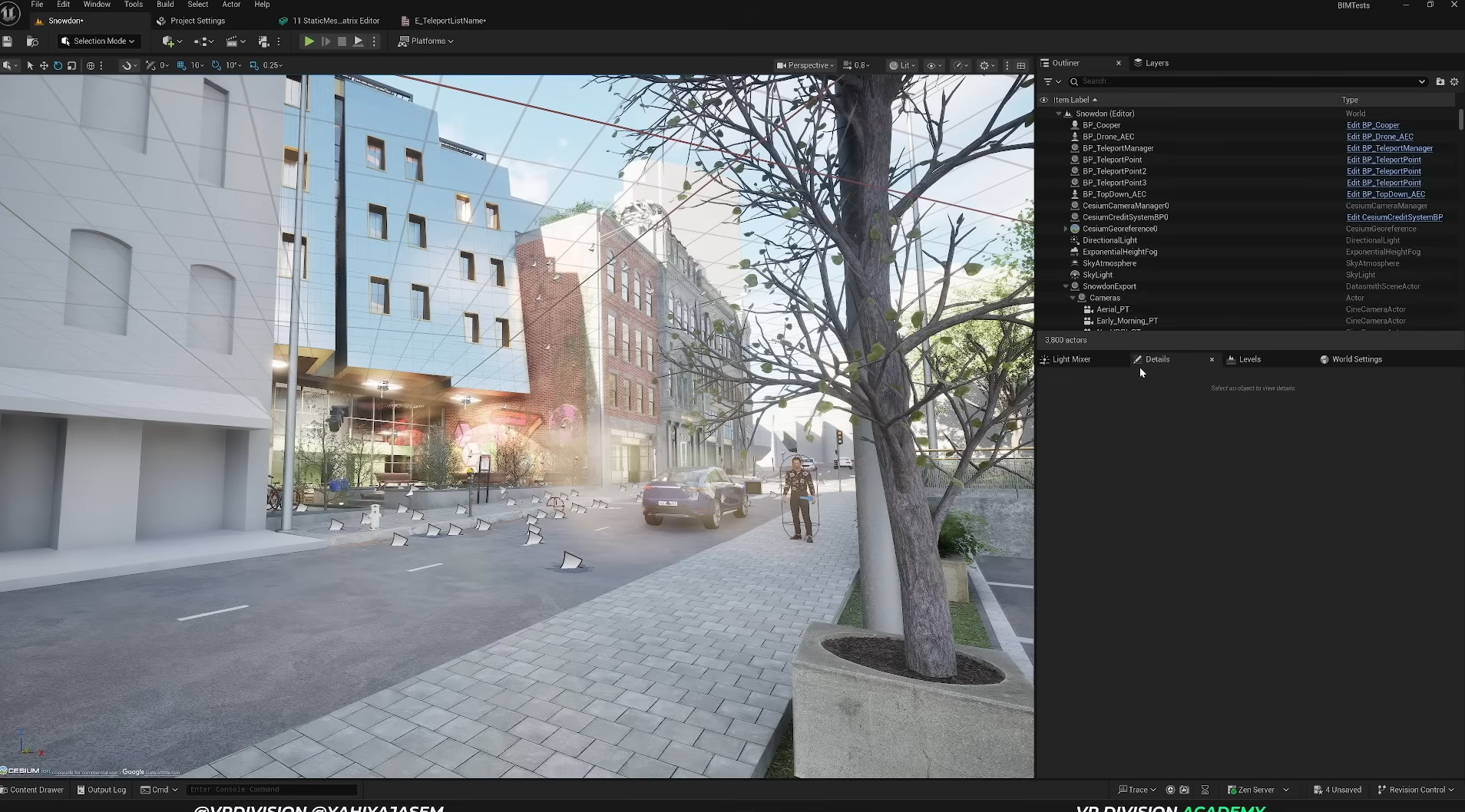
Task: Toggle the Outliner visibility eye column header
Action: pos(1043,100)
